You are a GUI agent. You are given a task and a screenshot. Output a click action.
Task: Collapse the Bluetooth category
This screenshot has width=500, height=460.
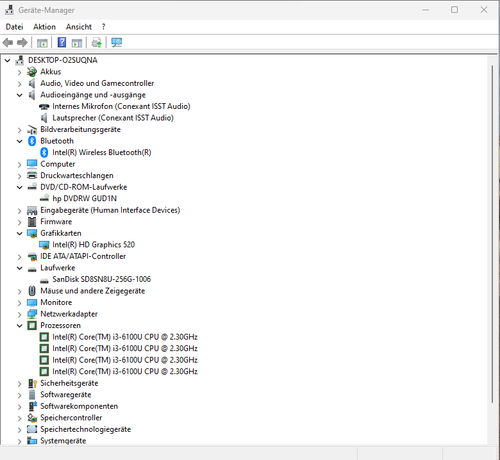[x=20, y=141]
